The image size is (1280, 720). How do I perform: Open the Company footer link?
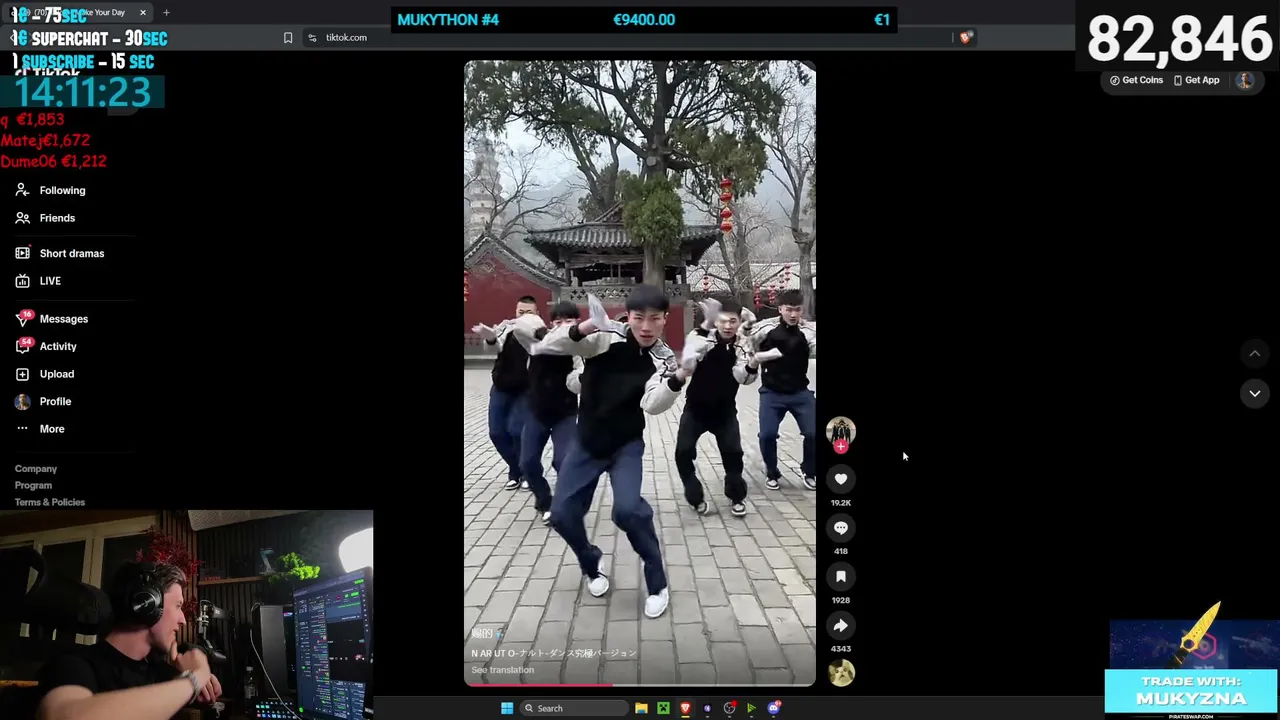36,469
